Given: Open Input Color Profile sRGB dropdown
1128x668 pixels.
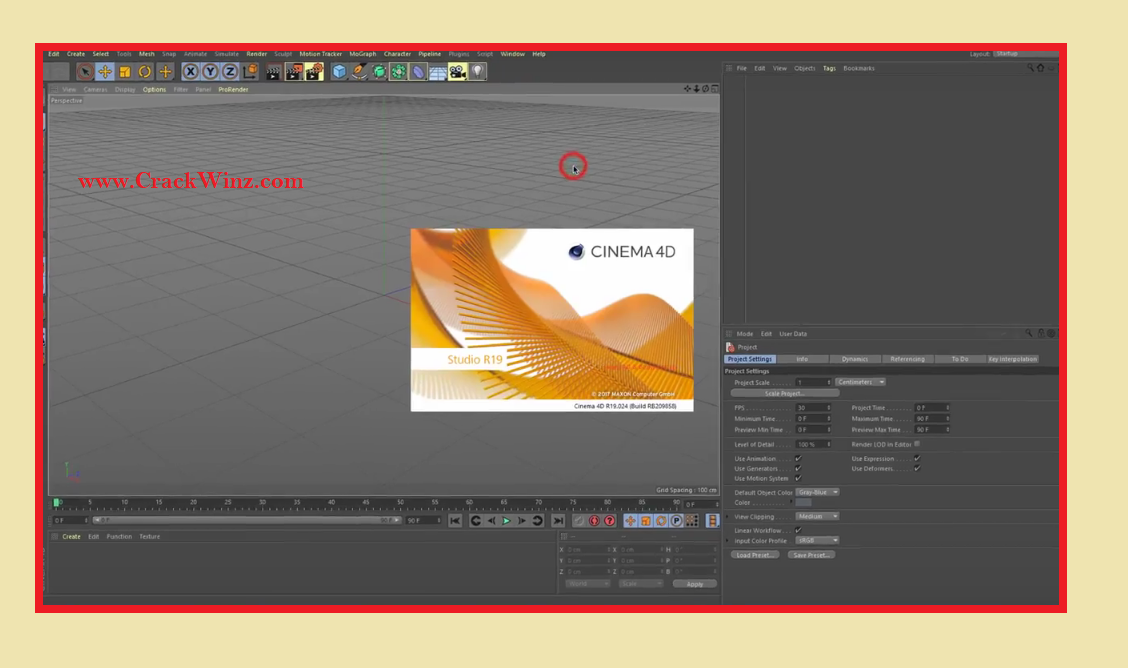Looking at the screenshot, I should point(817,540).
